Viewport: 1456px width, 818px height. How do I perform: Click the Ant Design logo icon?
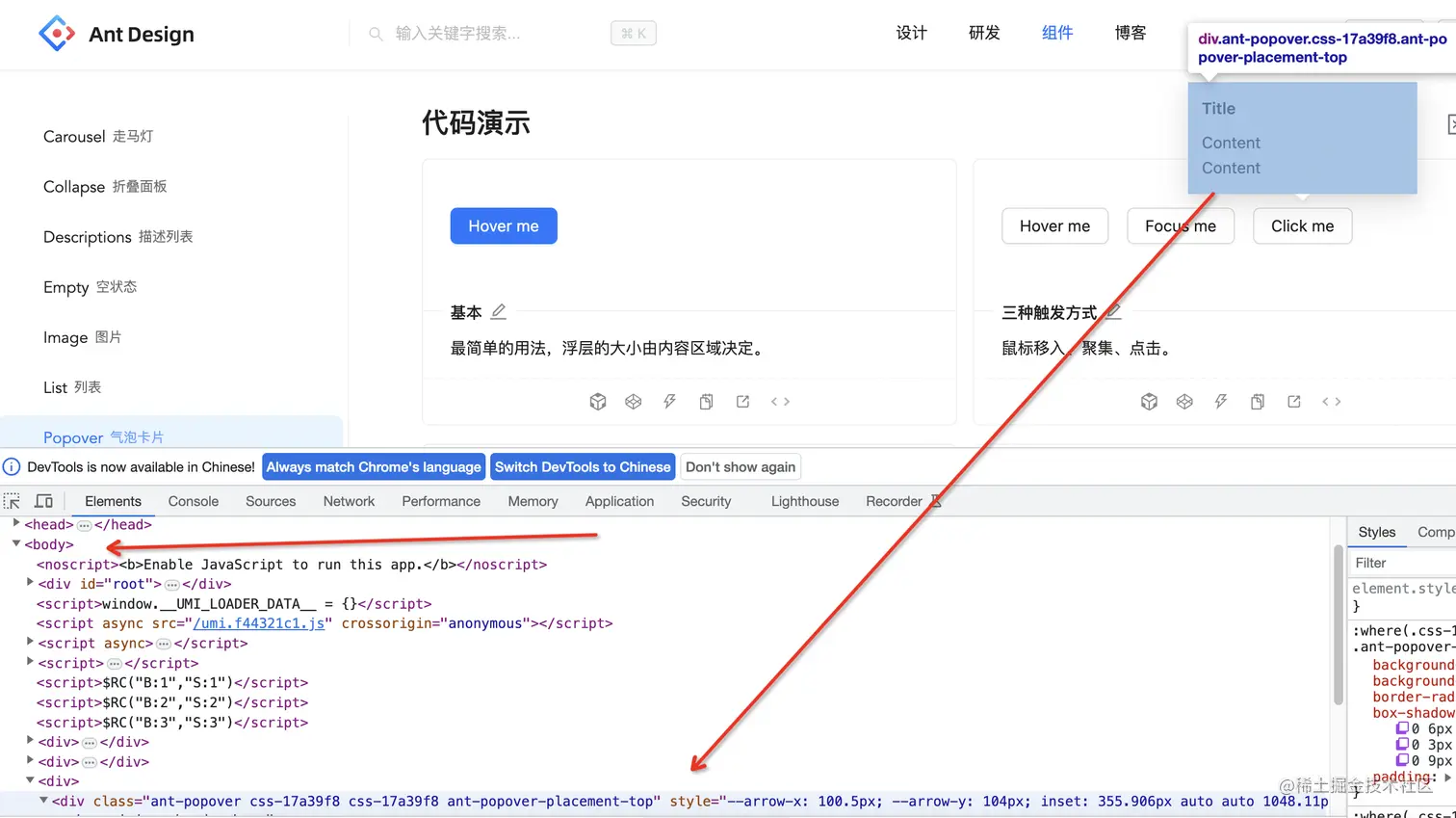click(x=57, y=34)
